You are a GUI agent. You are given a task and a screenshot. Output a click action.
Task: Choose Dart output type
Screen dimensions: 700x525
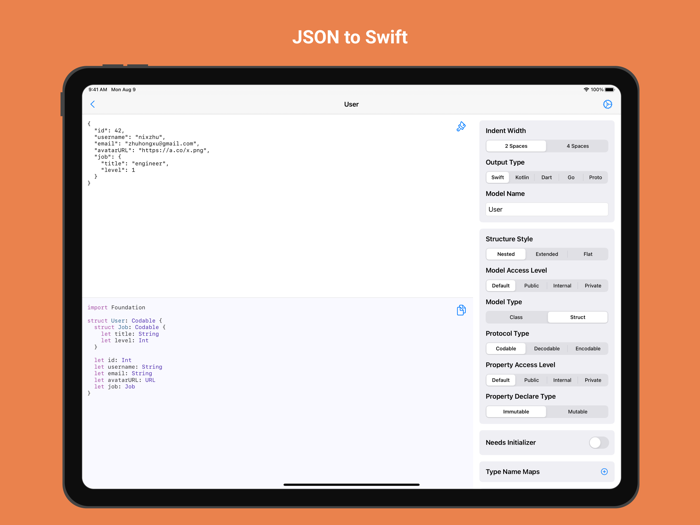tap(546, 177)
